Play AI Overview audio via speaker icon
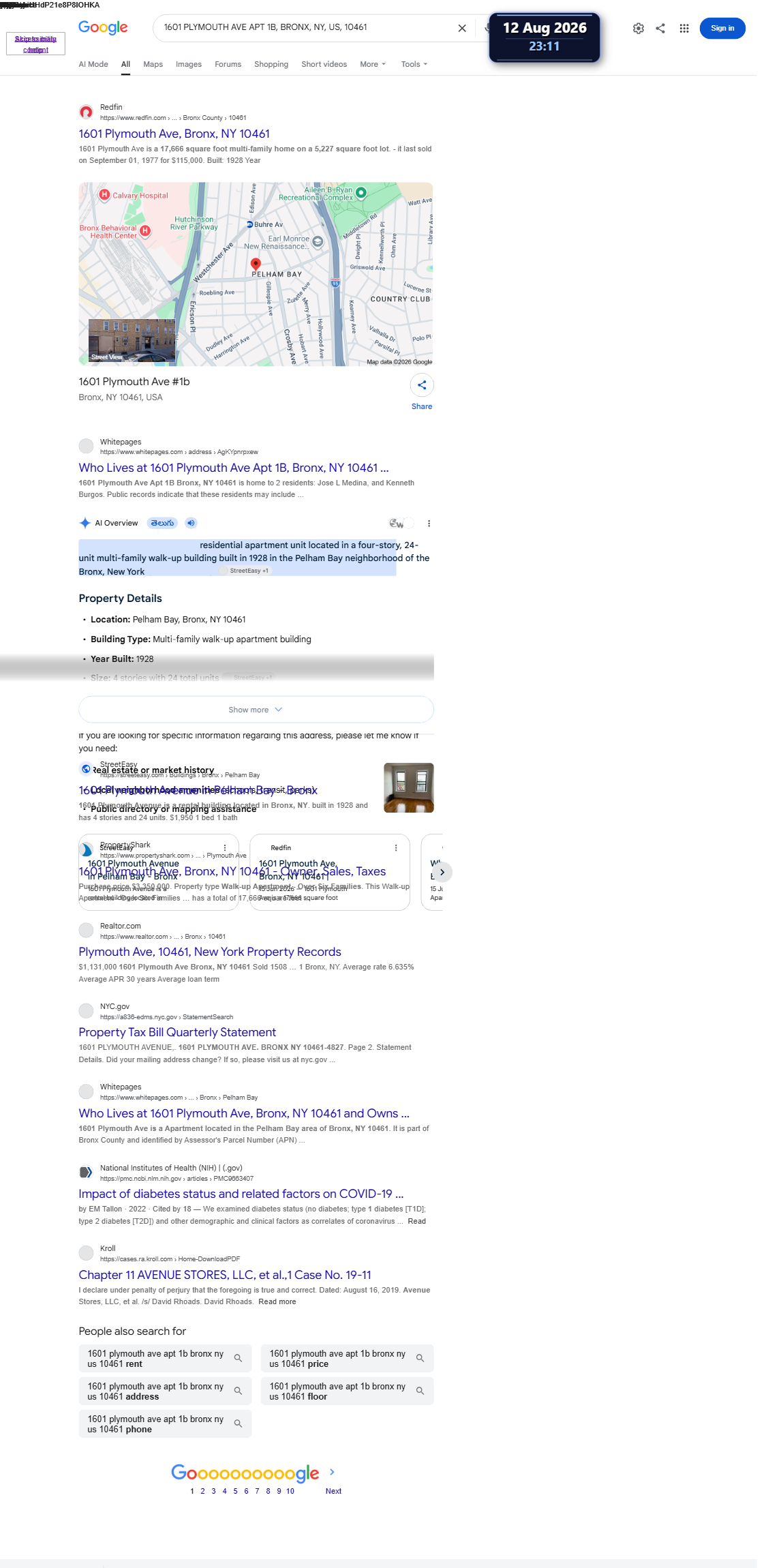The height and width of the screenshot is (1568, 766). [x=191, y=523]
